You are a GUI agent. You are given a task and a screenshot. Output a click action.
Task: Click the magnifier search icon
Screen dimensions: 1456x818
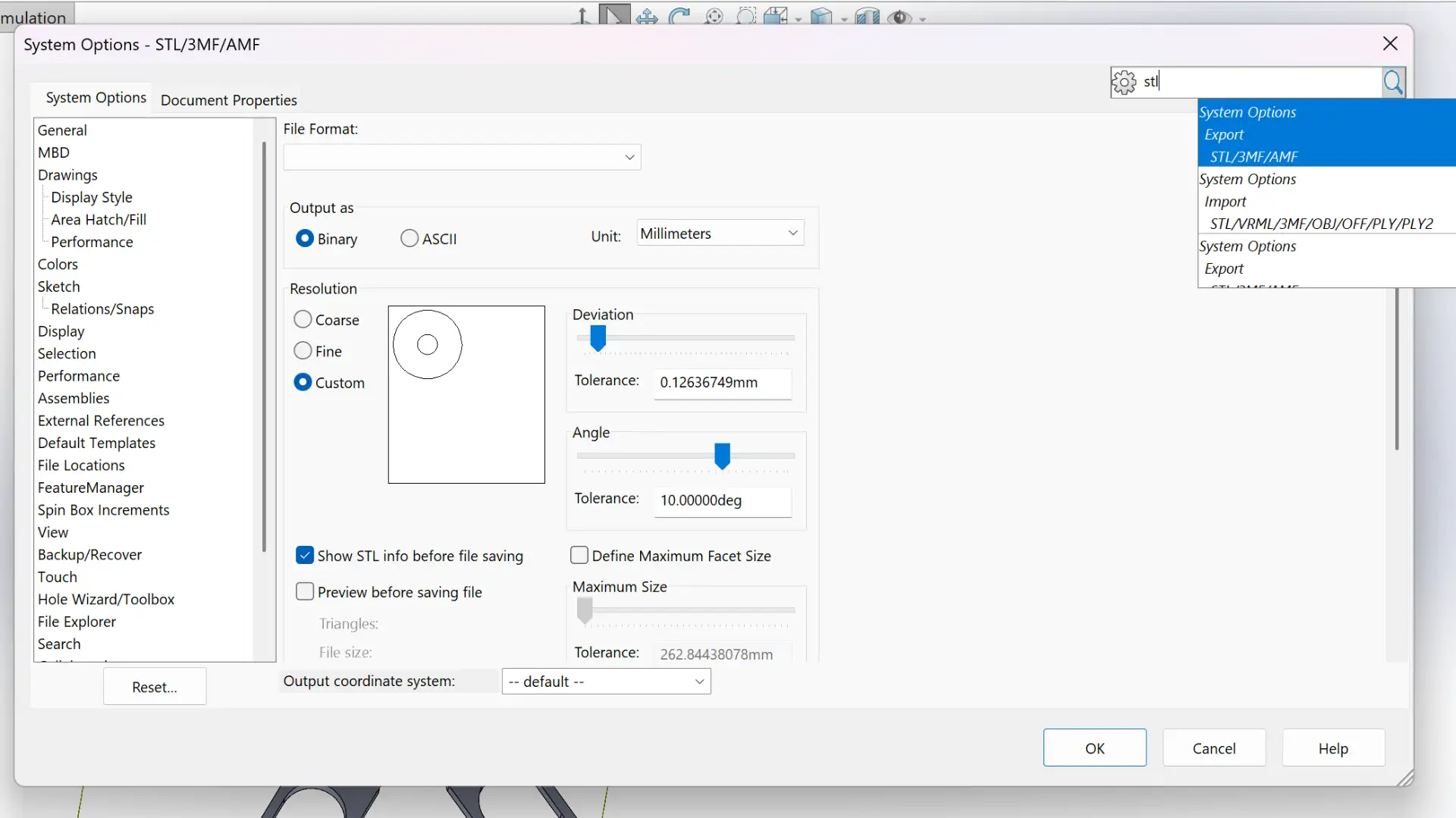[x=1393, y=82]
